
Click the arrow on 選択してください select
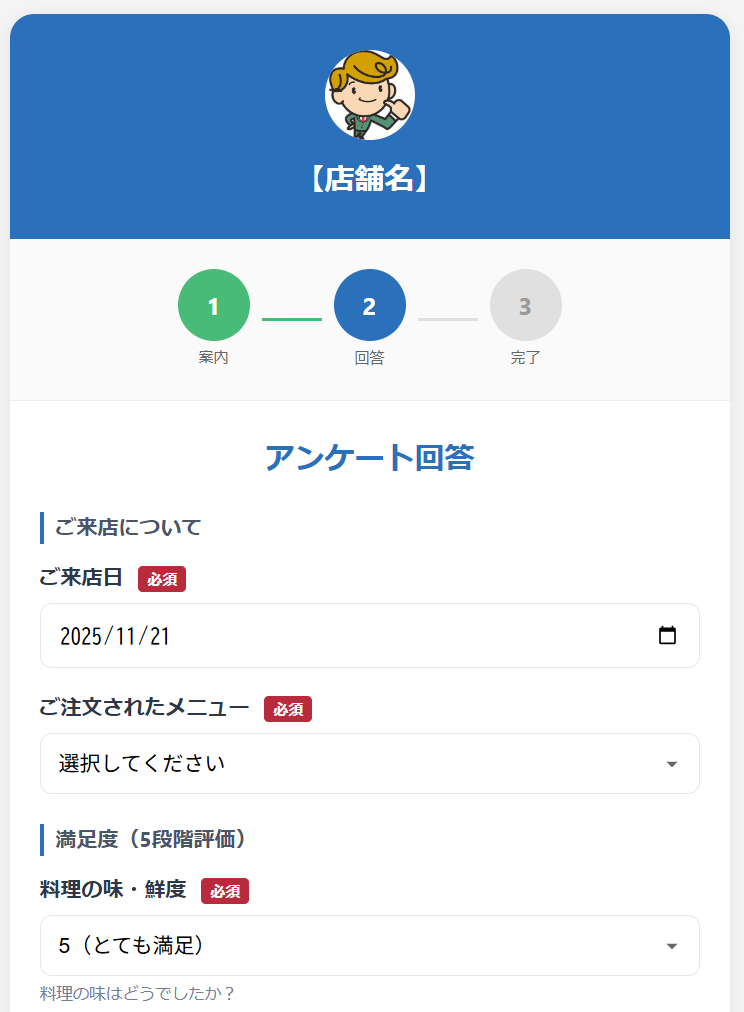[x=672, y=765]
